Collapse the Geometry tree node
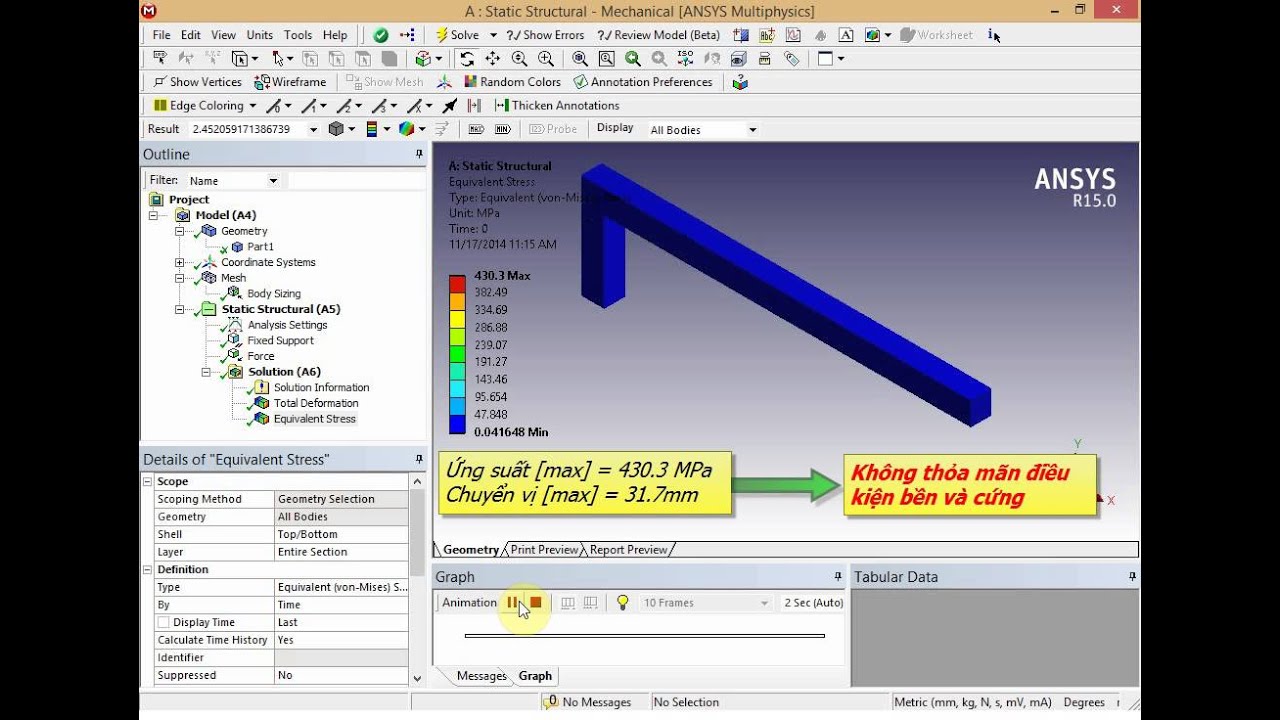1280x720 pixels. [x=180, y=231]
